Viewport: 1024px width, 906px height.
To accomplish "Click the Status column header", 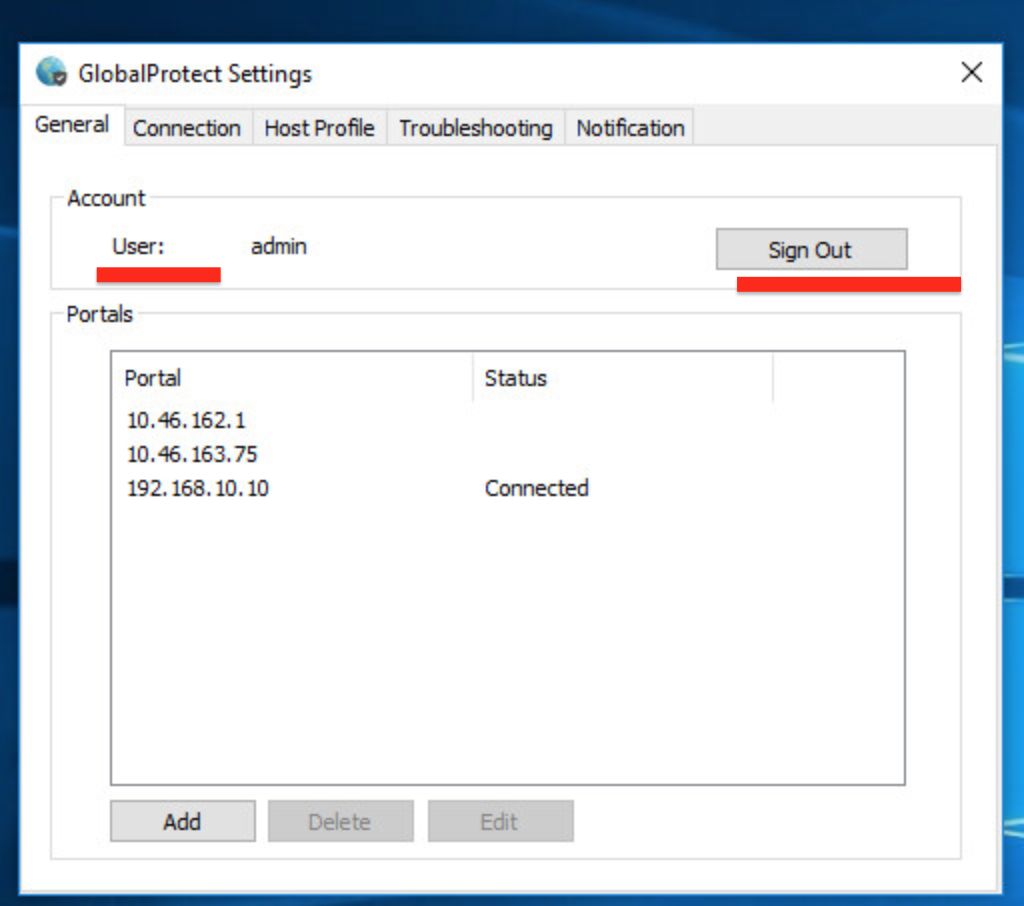I will [624, 378].
